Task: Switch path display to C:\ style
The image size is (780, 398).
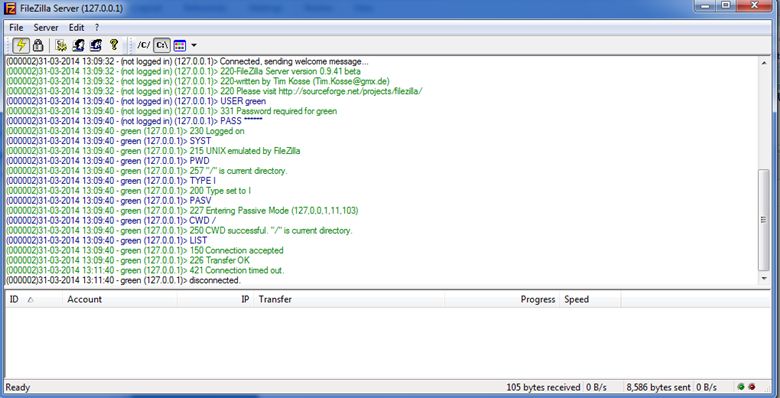Action: tap(161, 45)
